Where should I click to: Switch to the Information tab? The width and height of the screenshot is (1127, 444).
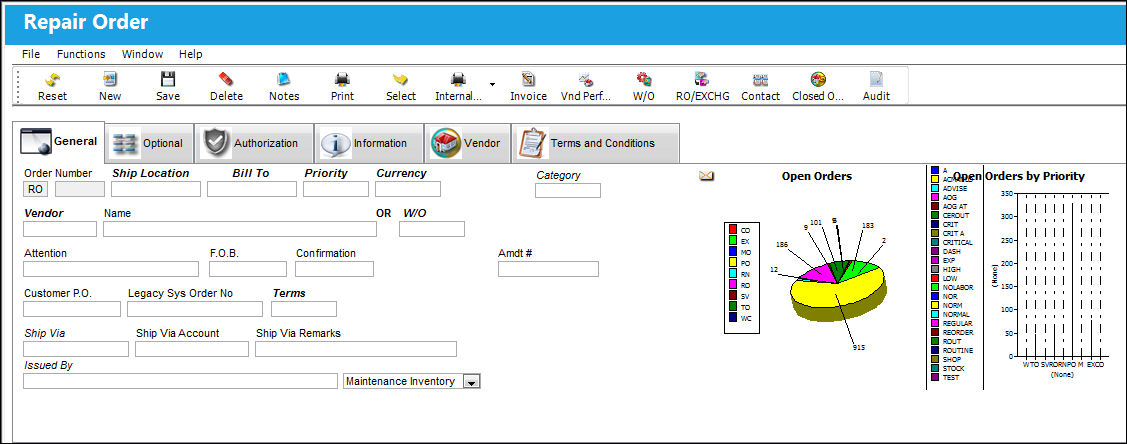(x=369, y=143)
